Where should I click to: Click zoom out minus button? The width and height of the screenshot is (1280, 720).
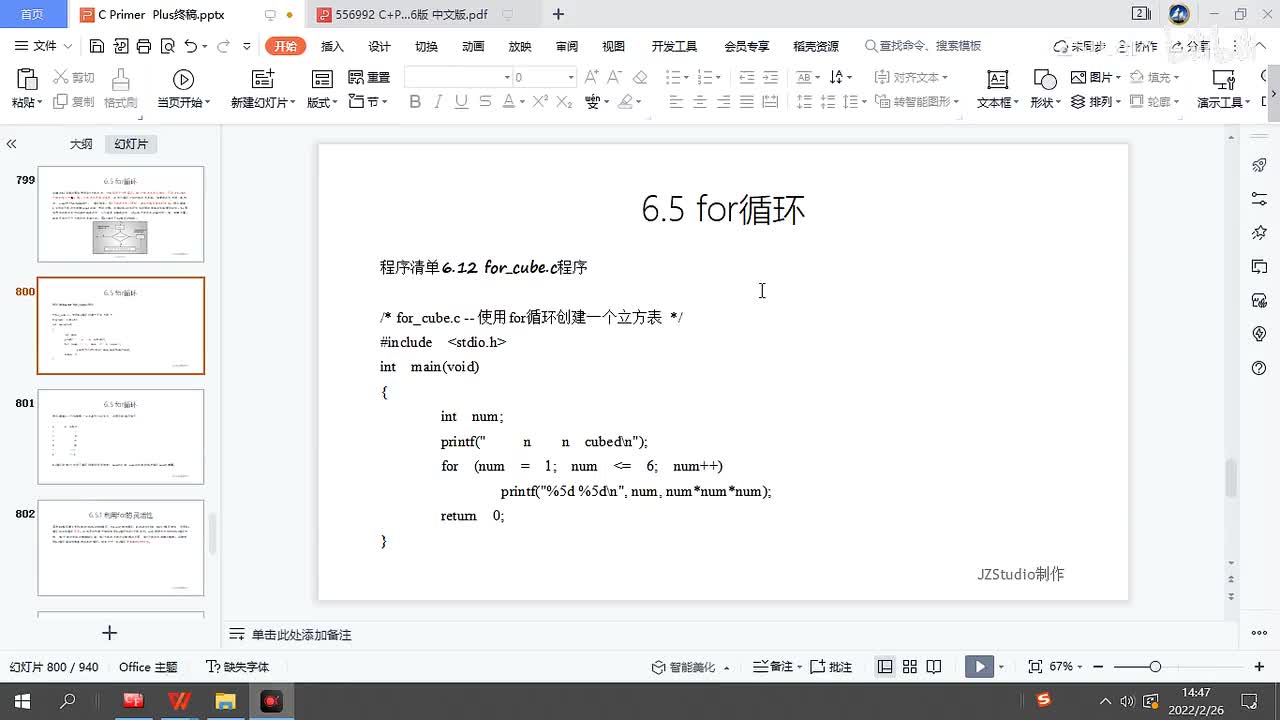click(1099, 667)
